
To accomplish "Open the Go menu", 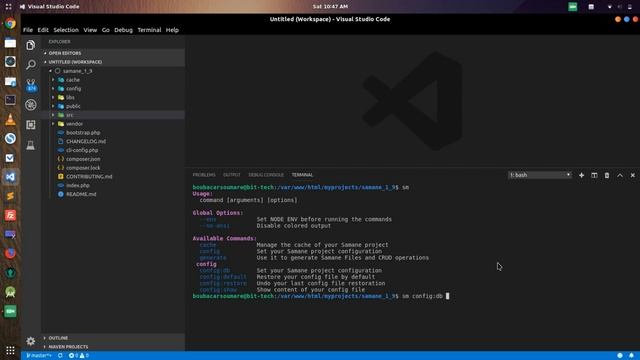I will 105,30.
